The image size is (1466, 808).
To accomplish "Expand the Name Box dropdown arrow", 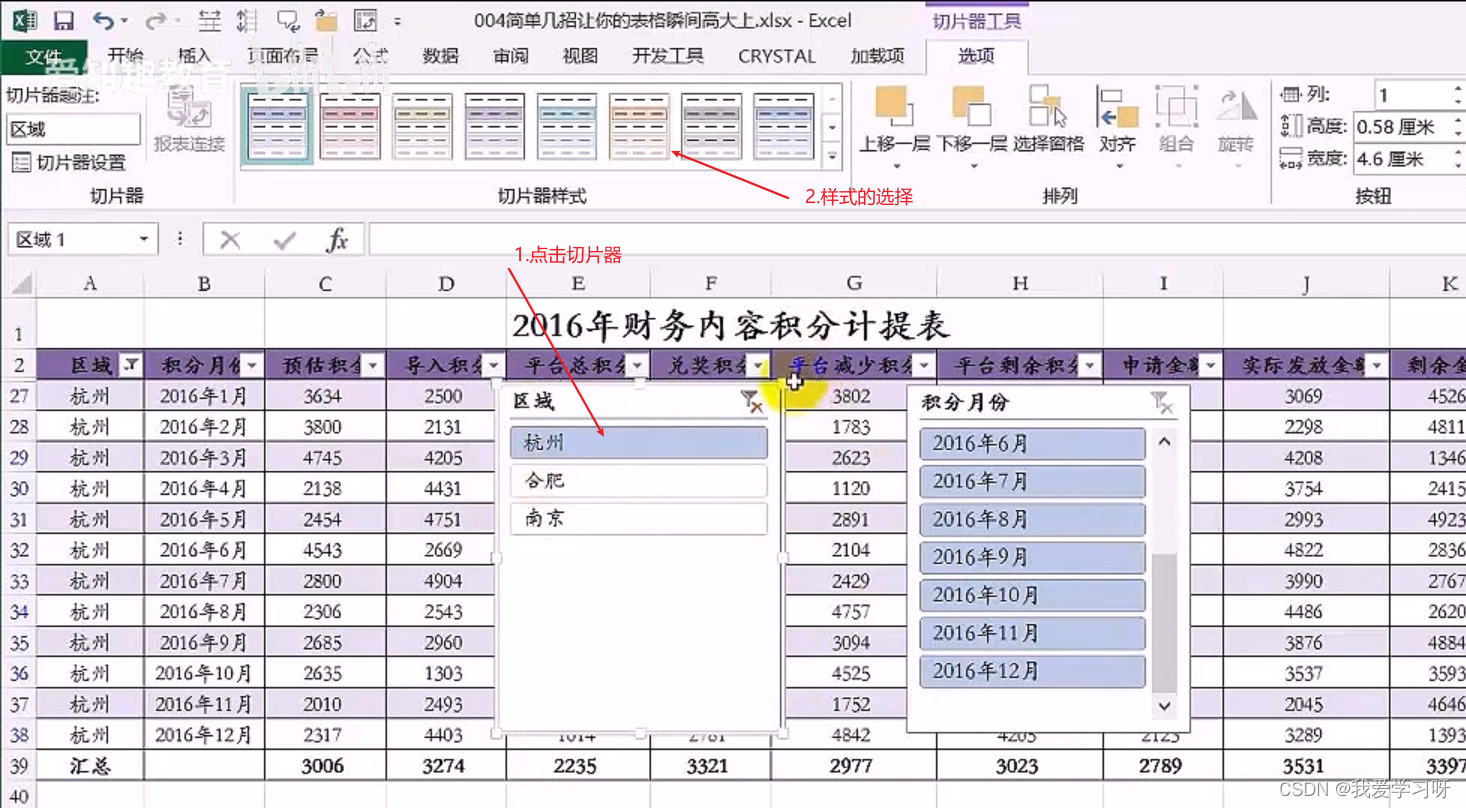I will point(143,240).
